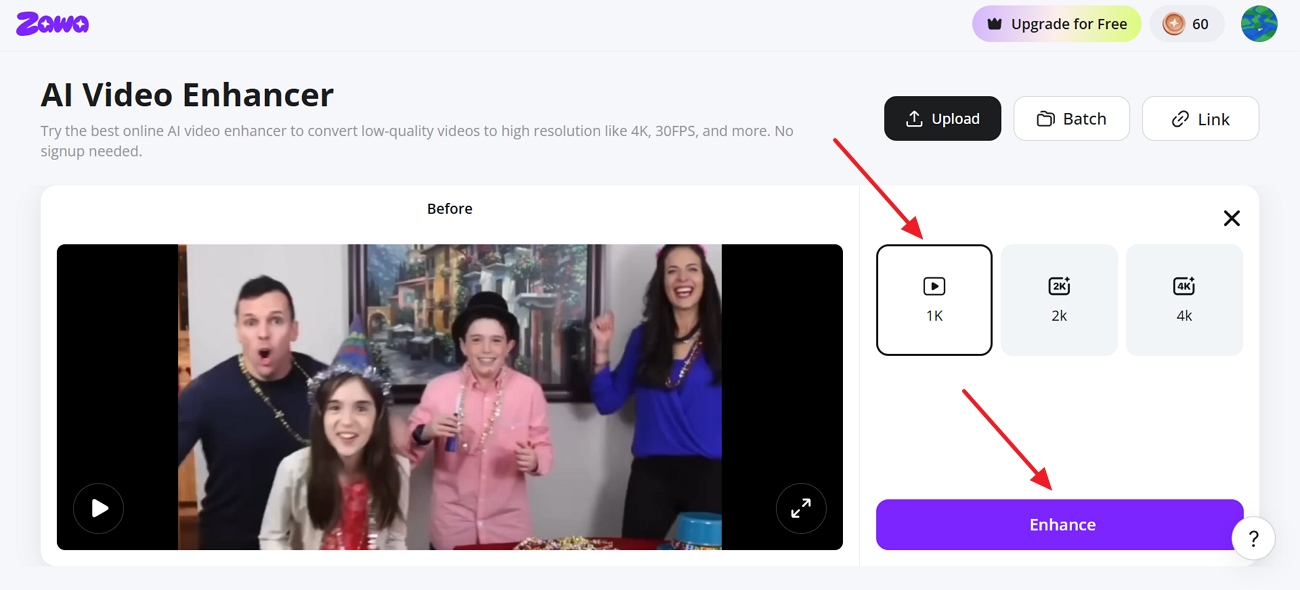Open the Zawa logo home link
The width and height of the screenshot is (1300, 590).
coord(52,24)
